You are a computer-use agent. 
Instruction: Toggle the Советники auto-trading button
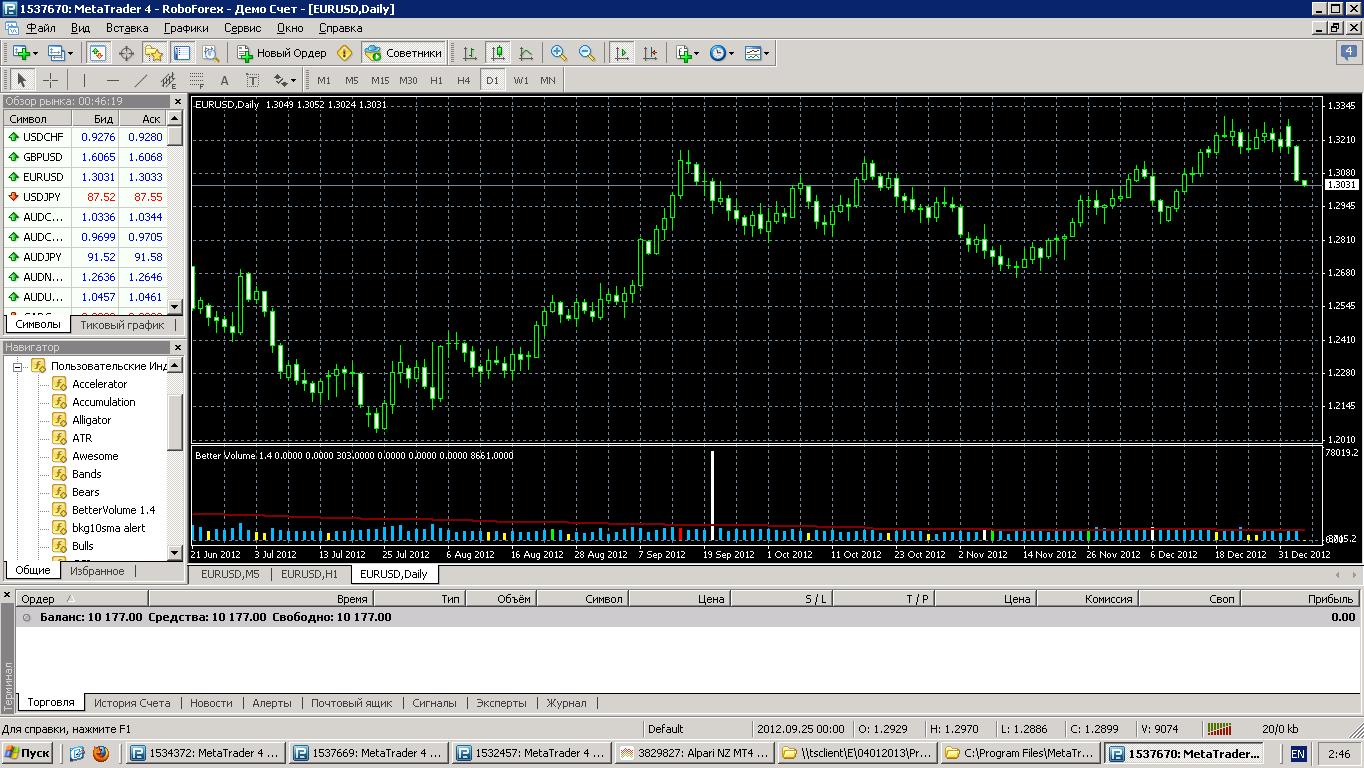click(403, 53)
